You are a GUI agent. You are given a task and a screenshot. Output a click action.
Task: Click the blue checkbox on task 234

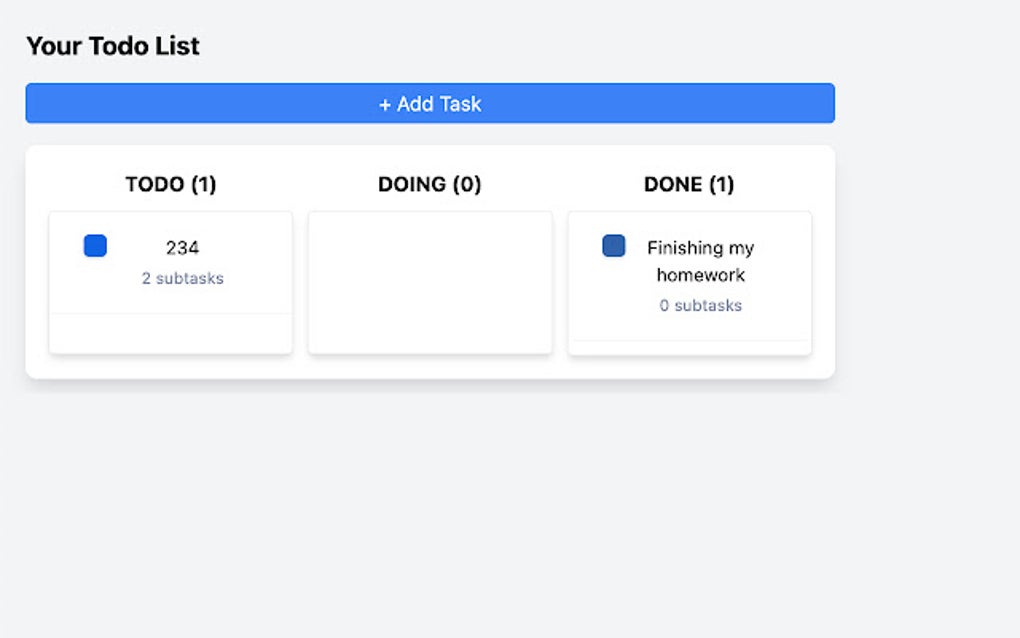(x=95, y=245)
